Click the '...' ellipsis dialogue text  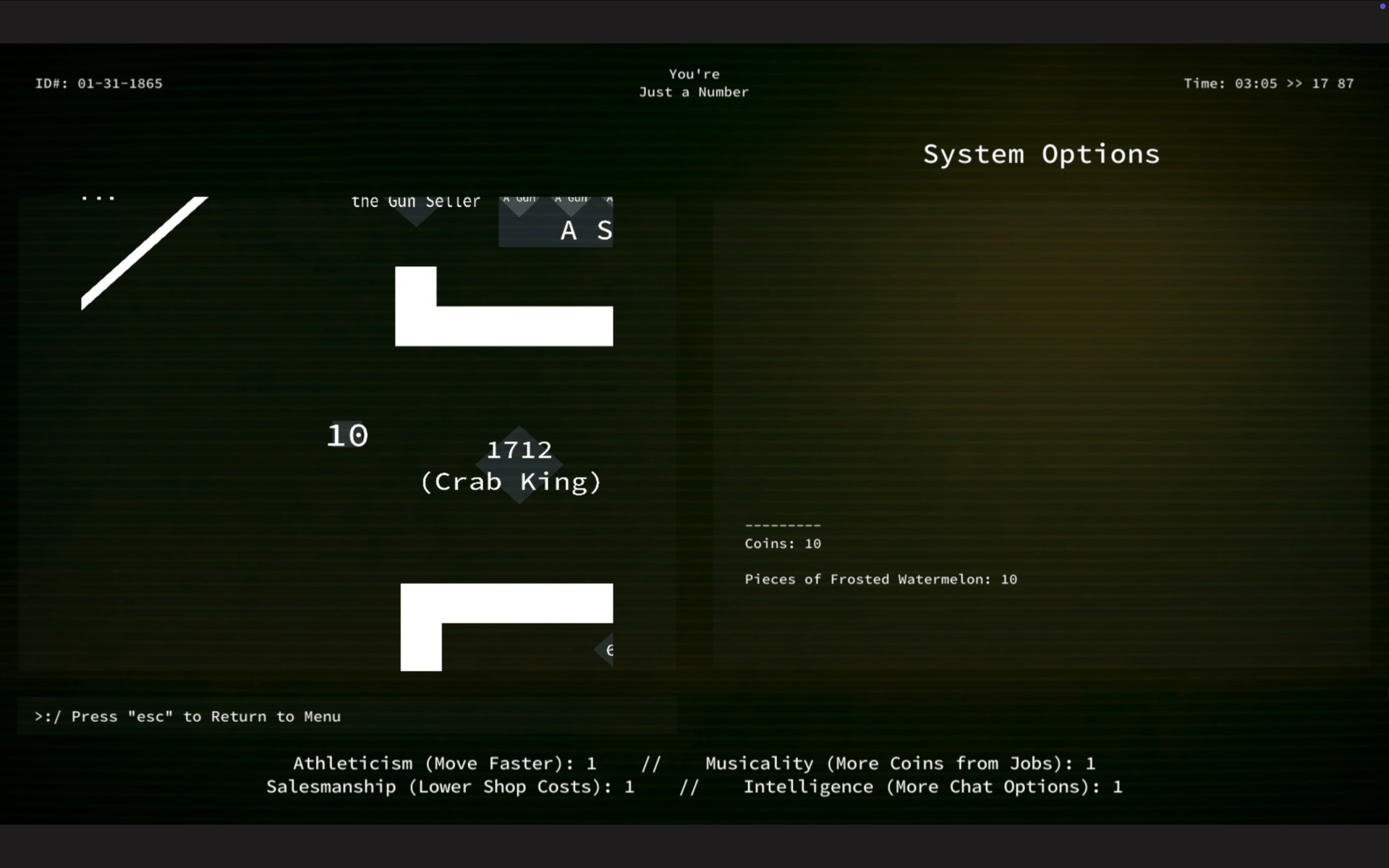[x=98, y=197]
